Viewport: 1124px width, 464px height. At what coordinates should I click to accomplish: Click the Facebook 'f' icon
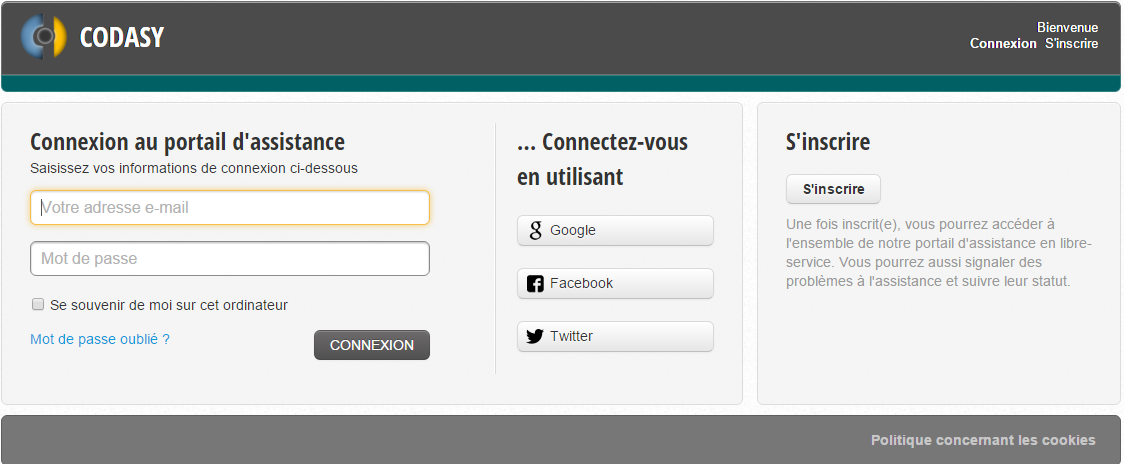coord(535,284)
